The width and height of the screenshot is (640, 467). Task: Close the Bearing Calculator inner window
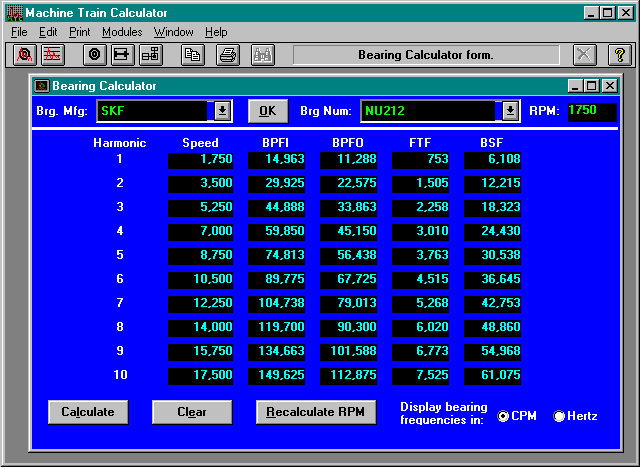point(610,86)
